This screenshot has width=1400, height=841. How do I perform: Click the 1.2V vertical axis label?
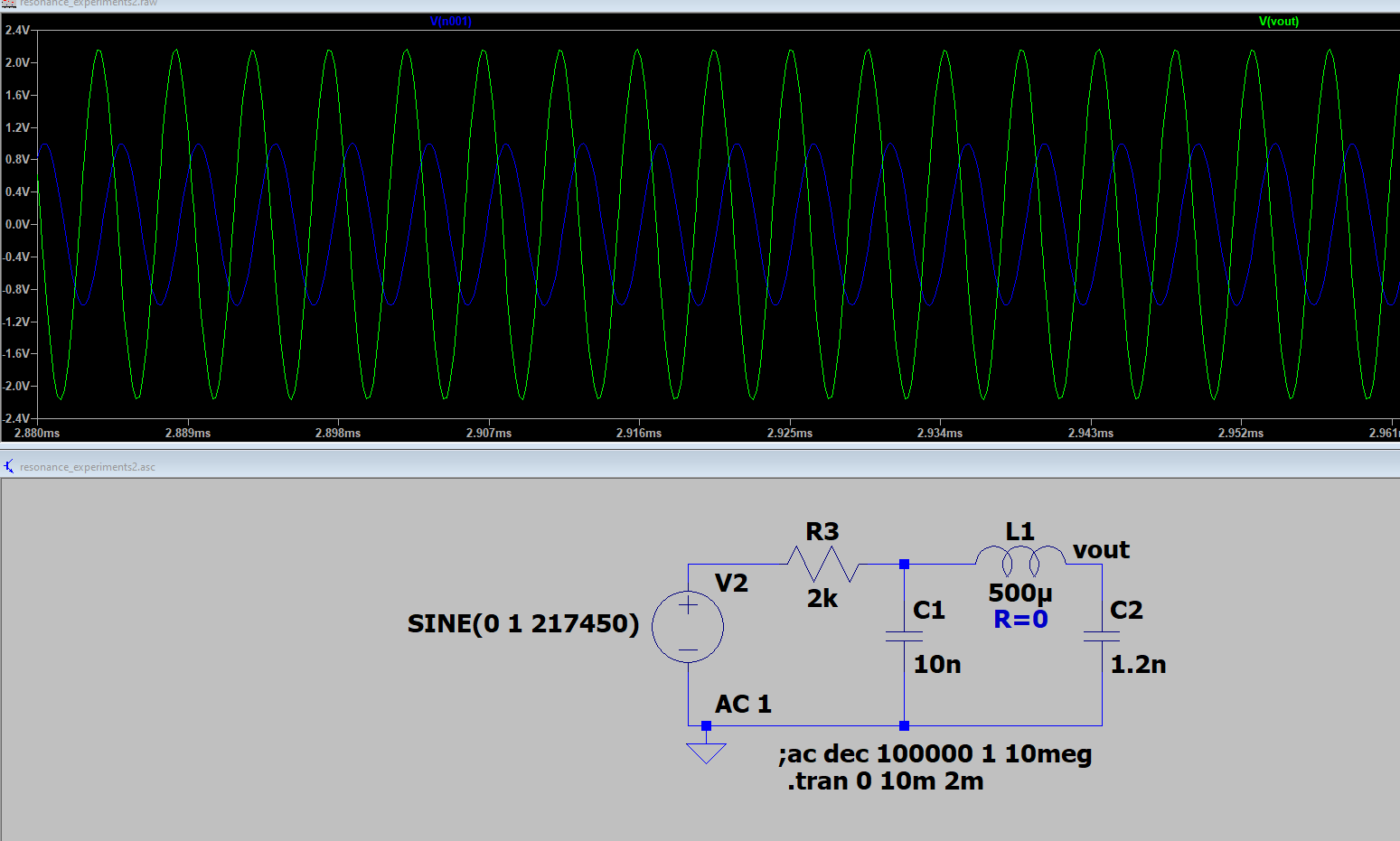click(x=17, y=127)
